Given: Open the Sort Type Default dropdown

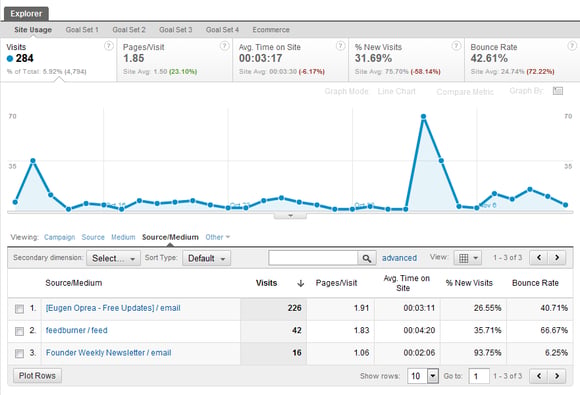Looking at the screenshot, I should pos(206,258).
